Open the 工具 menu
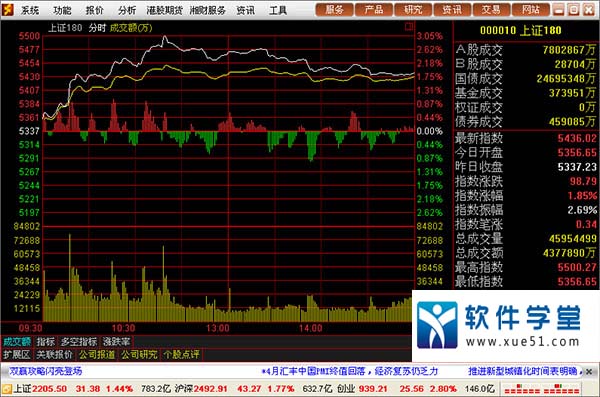The image size is (600, 397). point(277,10)
